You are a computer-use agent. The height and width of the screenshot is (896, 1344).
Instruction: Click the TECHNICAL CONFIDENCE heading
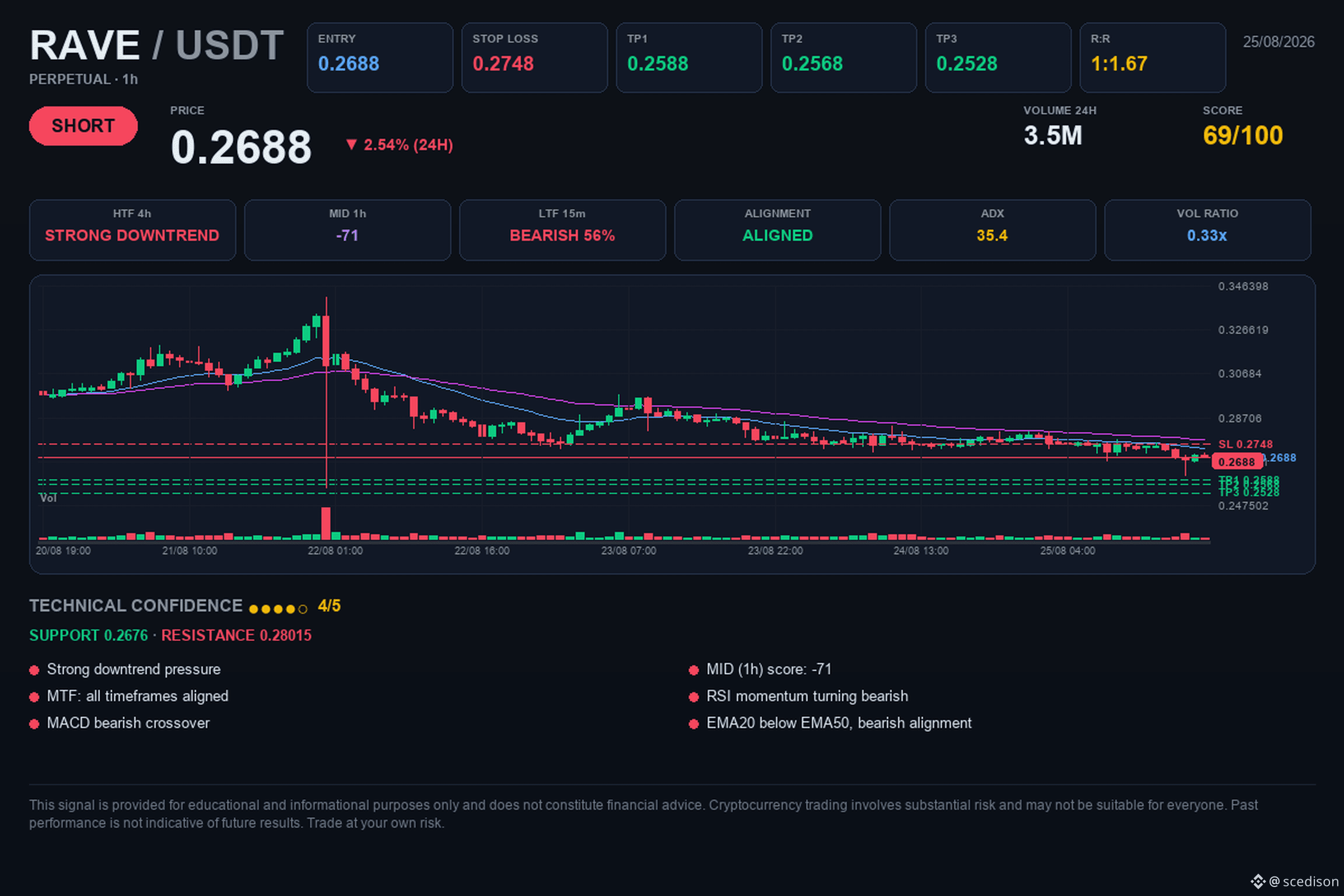point(136,606)
